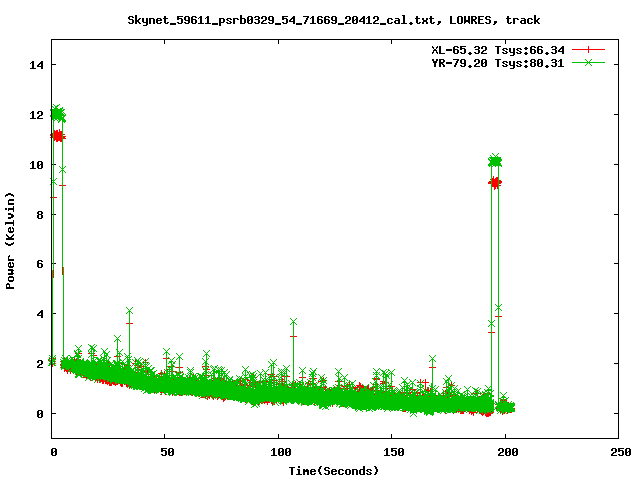Image resolution: width=640 pixels, height=480 pixels.
Task: Click x-axis tick label 150
Action: click(394, 452)
